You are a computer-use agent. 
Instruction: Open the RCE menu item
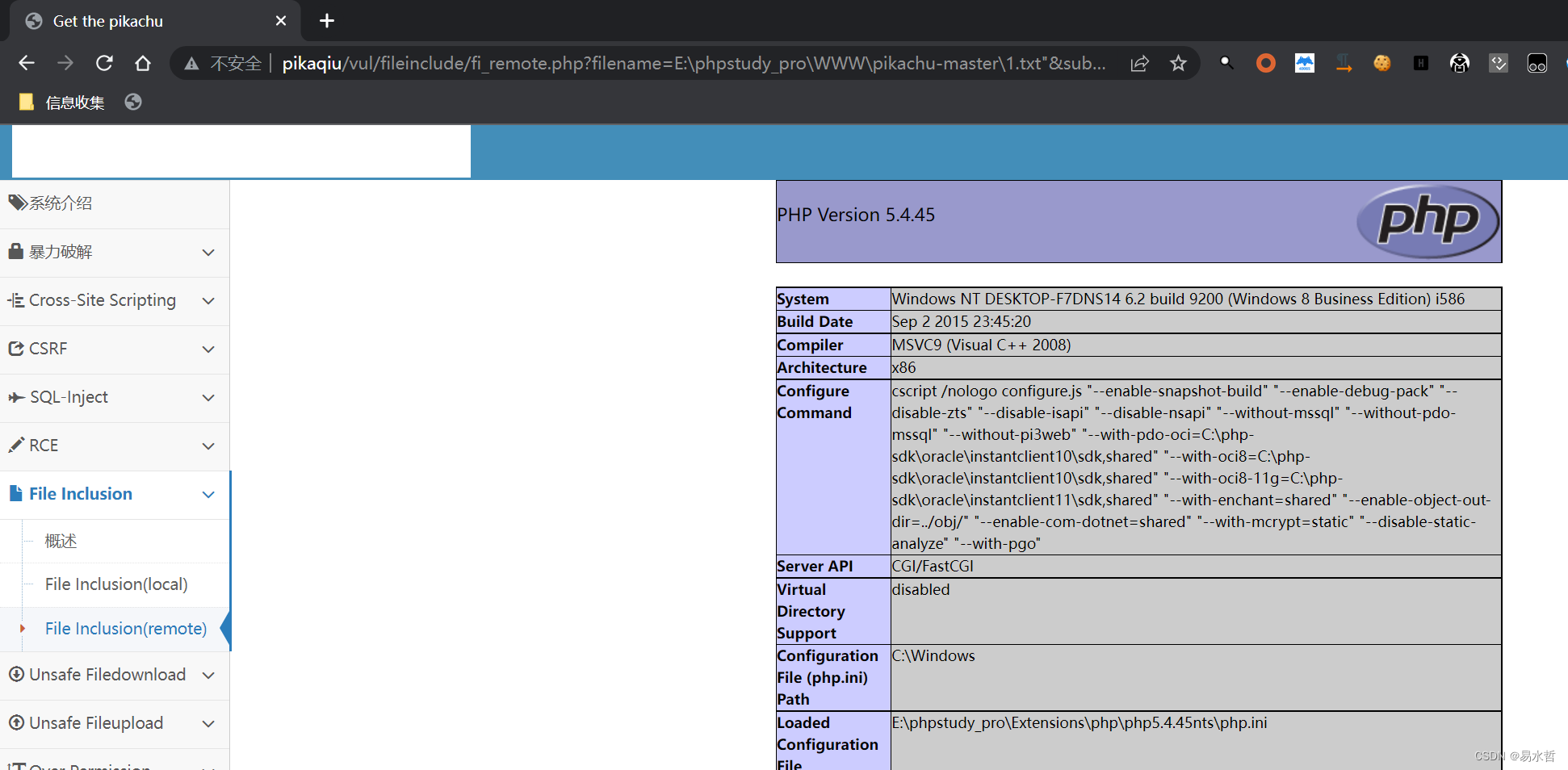pyautogui.click(x=44, y=446)
